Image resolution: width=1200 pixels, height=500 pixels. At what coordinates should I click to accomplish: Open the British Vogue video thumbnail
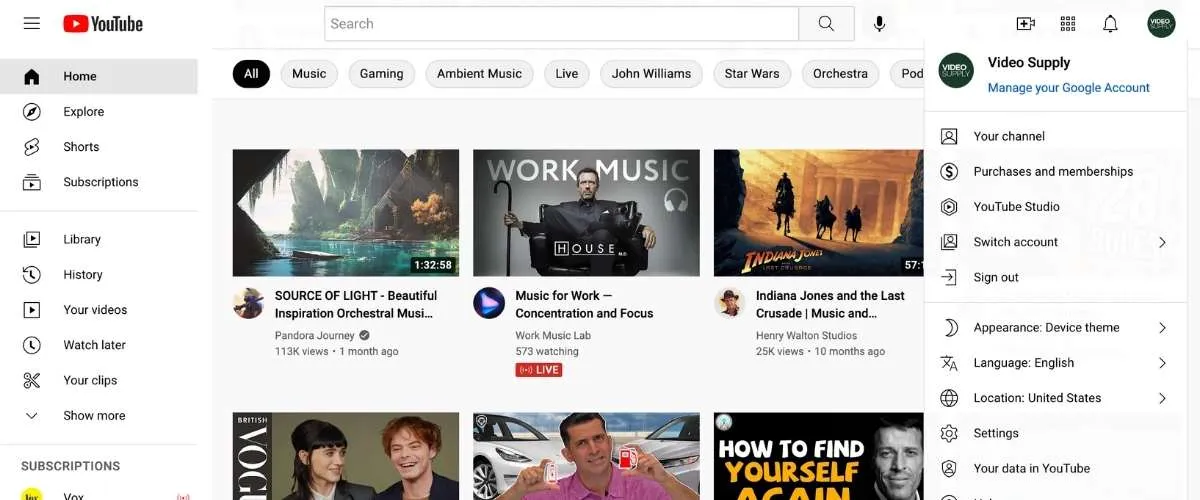[346, 456]
